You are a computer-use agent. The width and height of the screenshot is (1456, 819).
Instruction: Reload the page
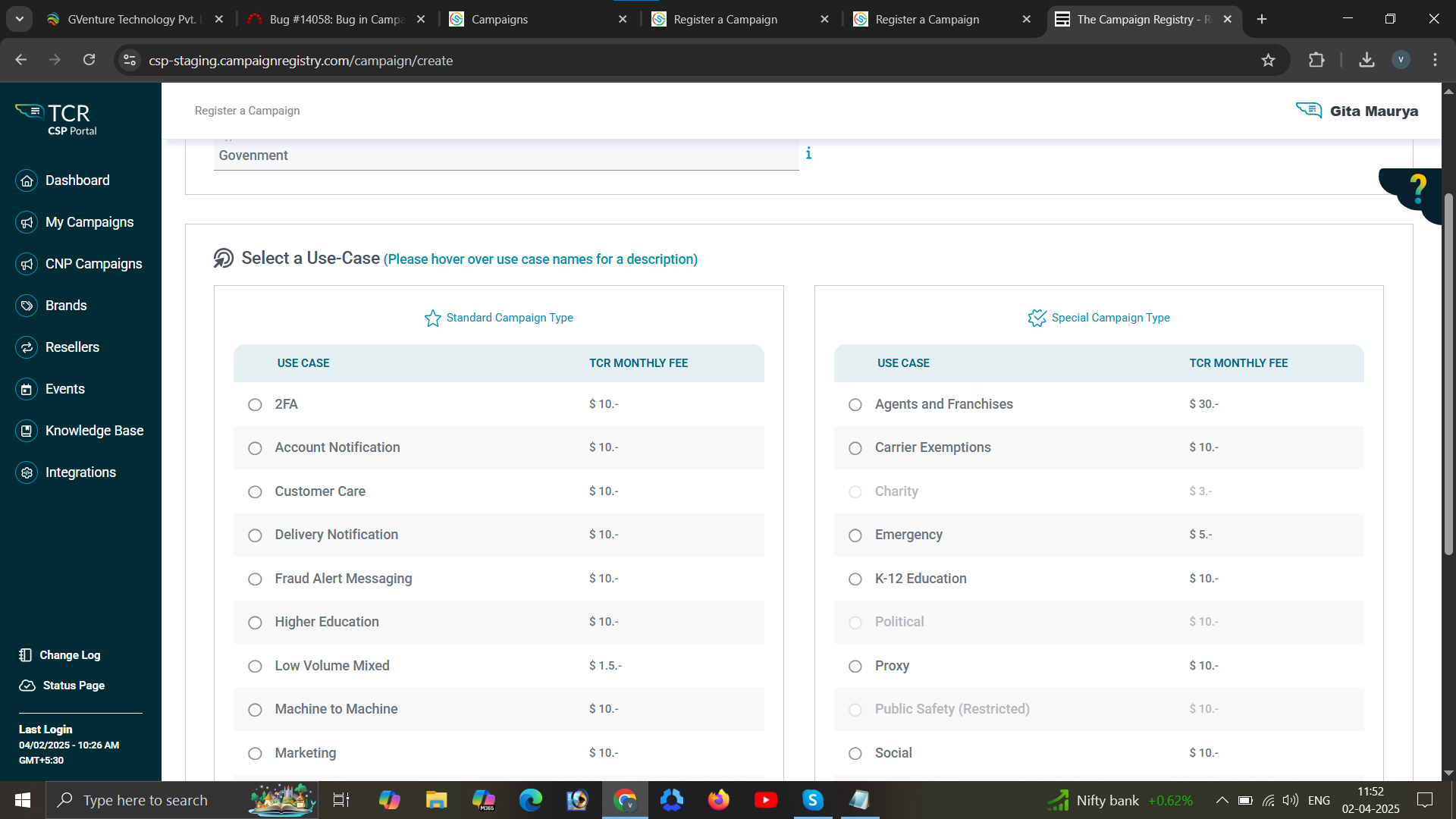[89, 60]
